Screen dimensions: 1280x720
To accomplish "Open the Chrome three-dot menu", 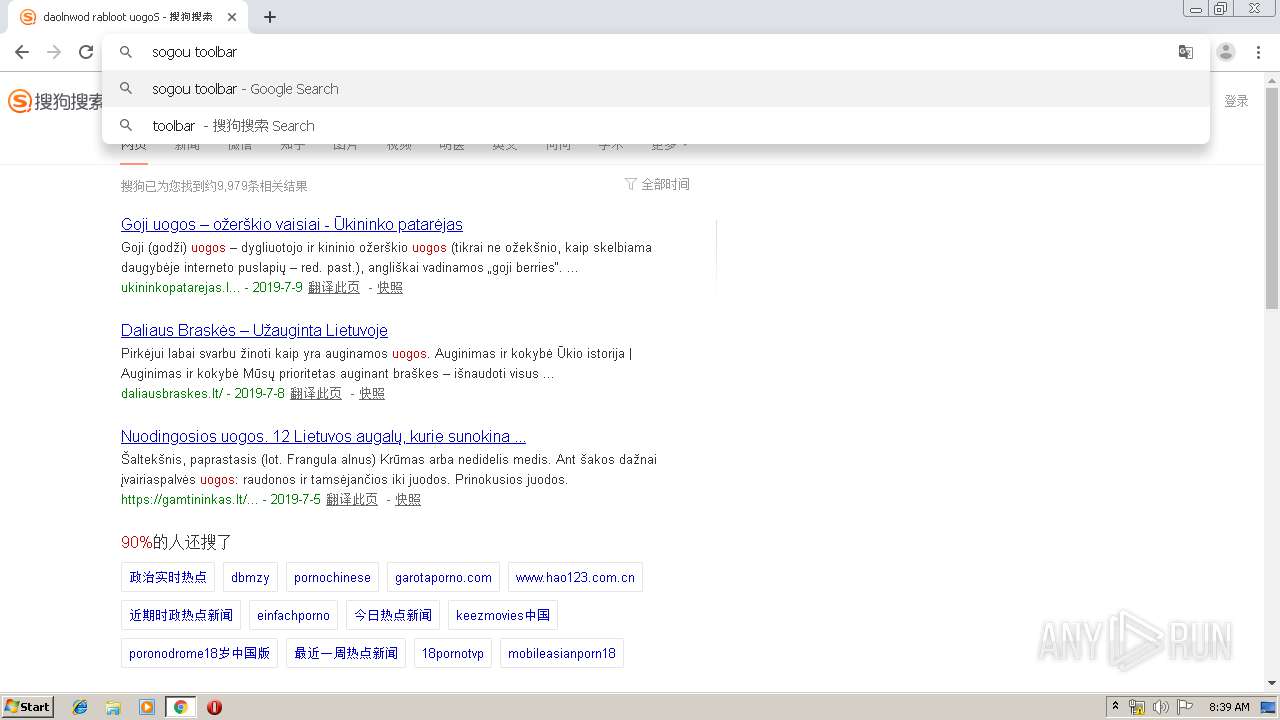I will pos(1258,52).
